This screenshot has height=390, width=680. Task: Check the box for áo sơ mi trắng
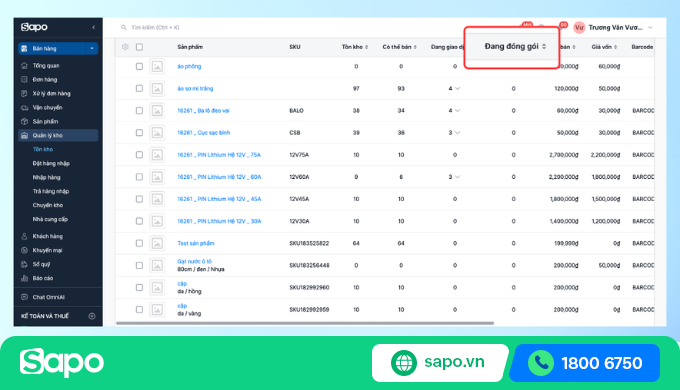tap(139, 88)
